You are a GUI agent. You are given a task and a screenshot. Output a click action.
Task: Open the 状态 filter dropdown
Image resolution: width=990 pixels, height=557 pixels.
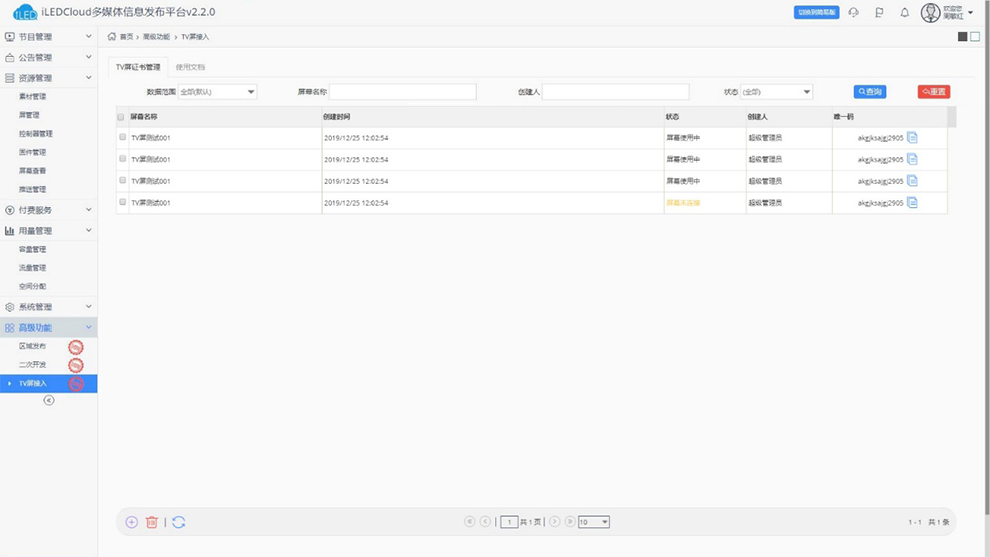point(776,92)
